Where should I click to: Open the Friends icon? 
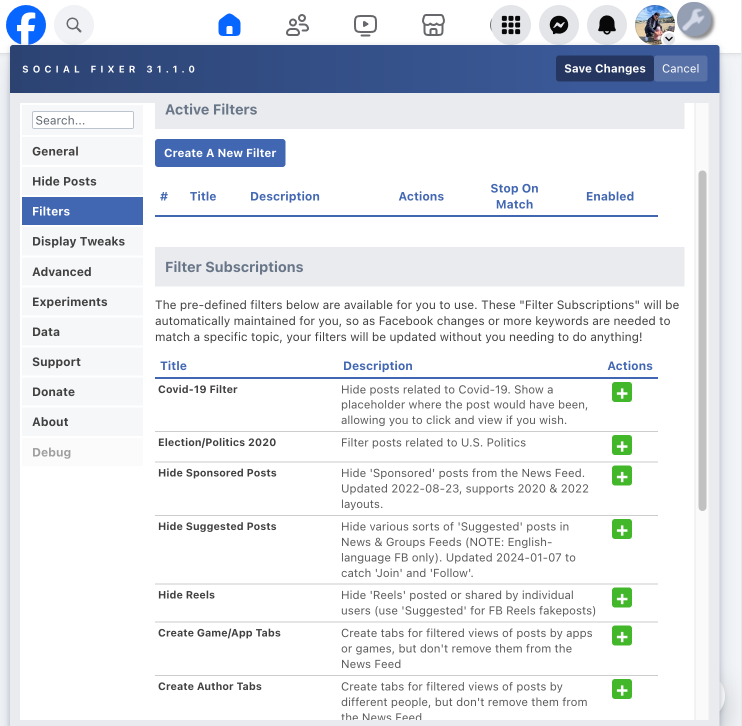297,25
